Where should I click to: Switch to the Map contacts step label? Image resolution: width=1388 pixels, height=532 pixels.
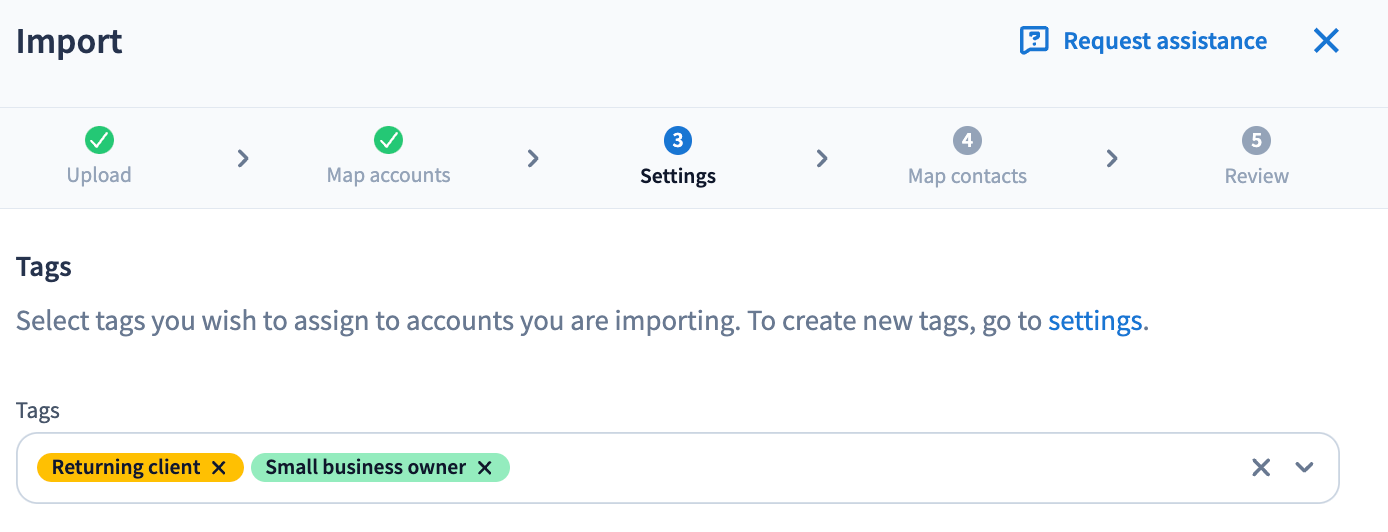(x=967, y=176)
